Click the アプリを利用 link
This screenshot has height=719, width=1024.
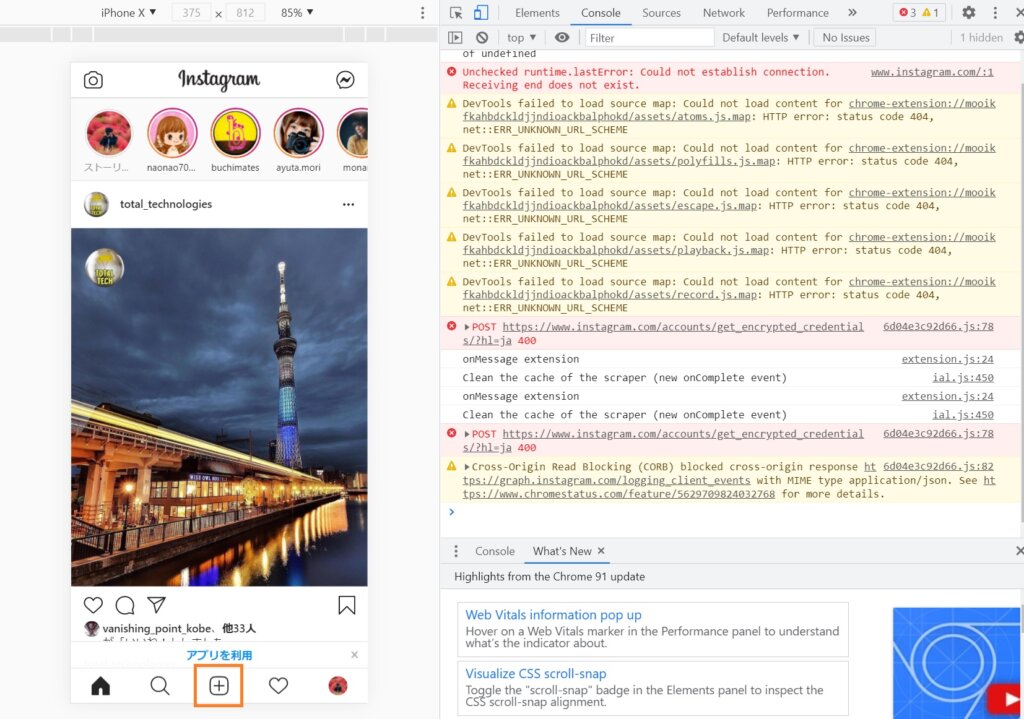[x=219, y=655]
